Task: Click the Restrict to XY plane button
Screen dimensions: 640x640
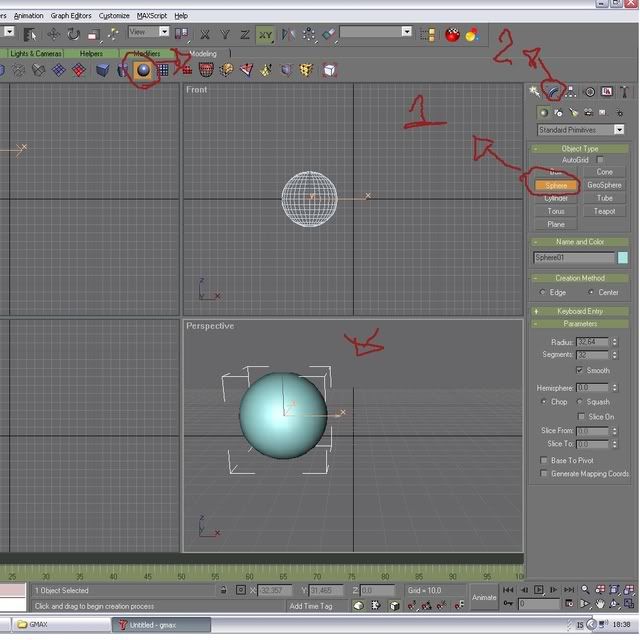Action: coord(265,34)
